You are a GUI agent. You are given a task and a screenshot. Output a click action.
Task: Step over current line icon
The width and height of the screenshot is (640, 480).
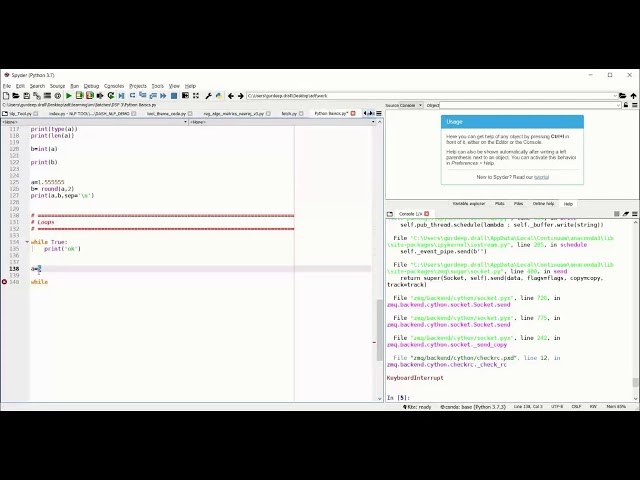[132, 96]
